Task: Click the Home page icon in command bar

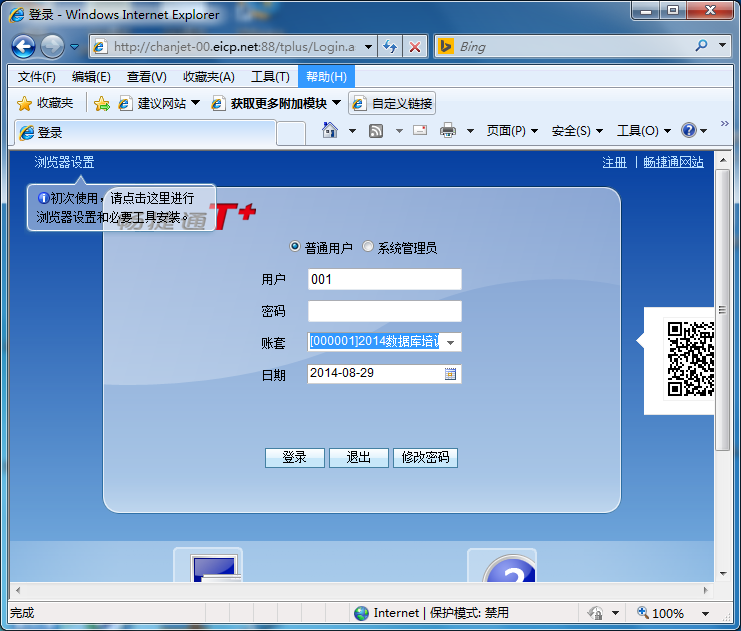Action: pyautogui.click(x=330, y=131)
